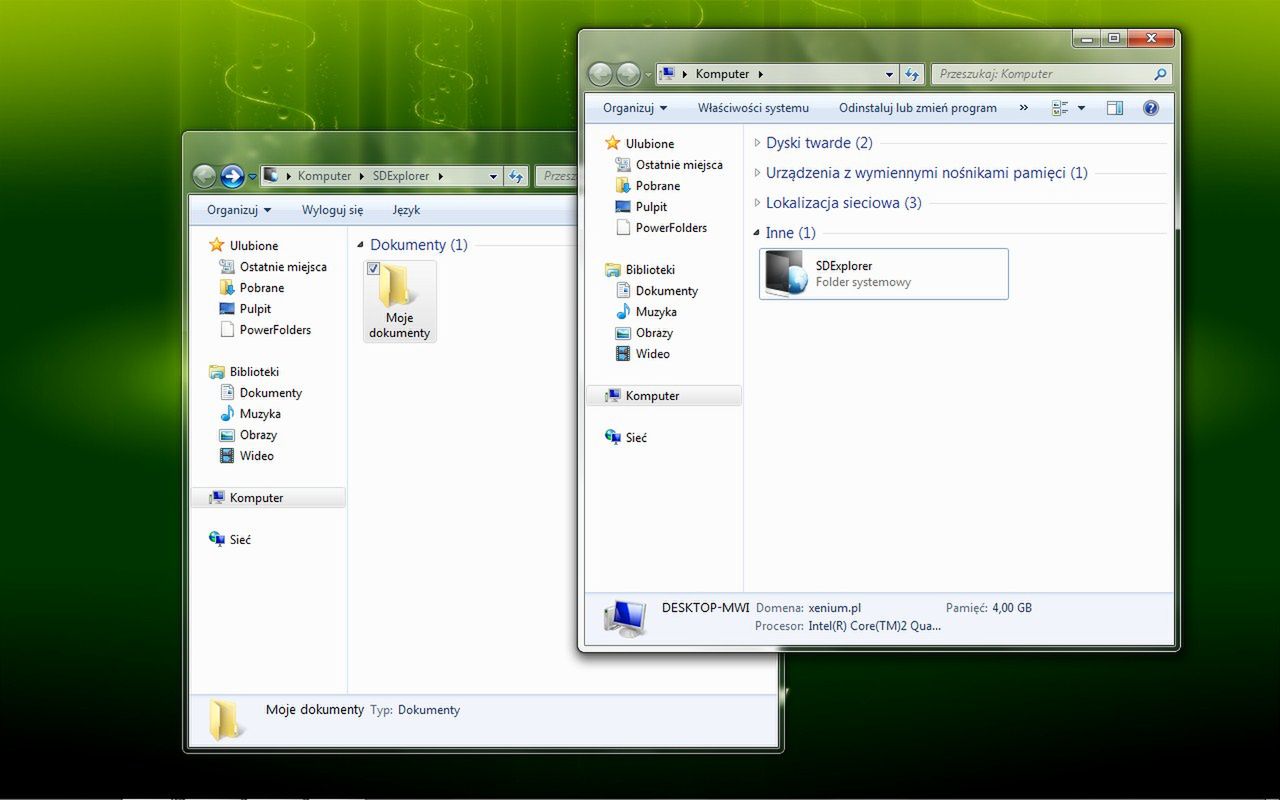Click Właściwości systemu toolbar button
The width and height of the screenshot is (1280, 800).
753,108
